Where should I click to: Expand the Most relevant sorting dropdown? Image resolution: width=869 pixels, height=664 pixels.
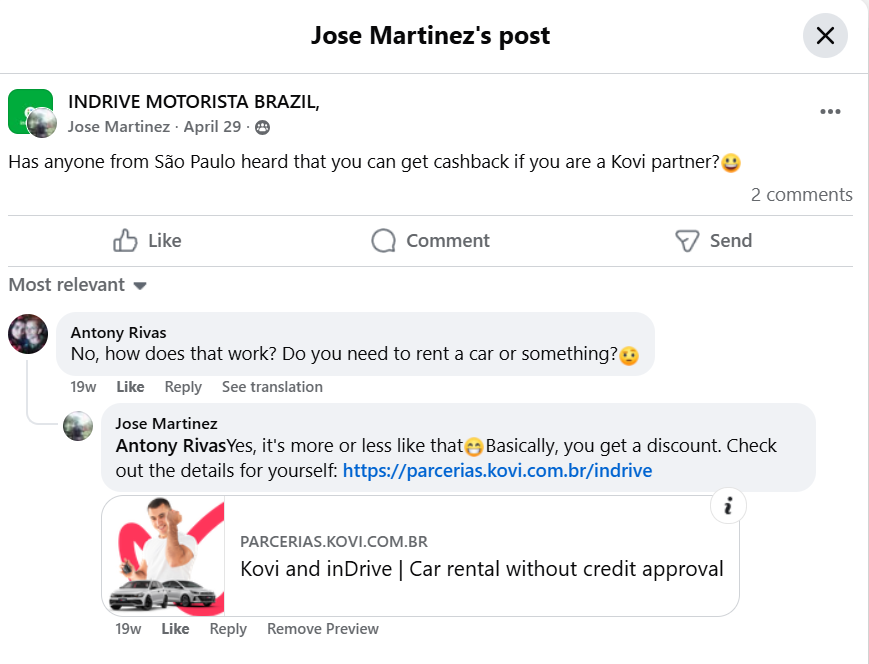[78, 285]
